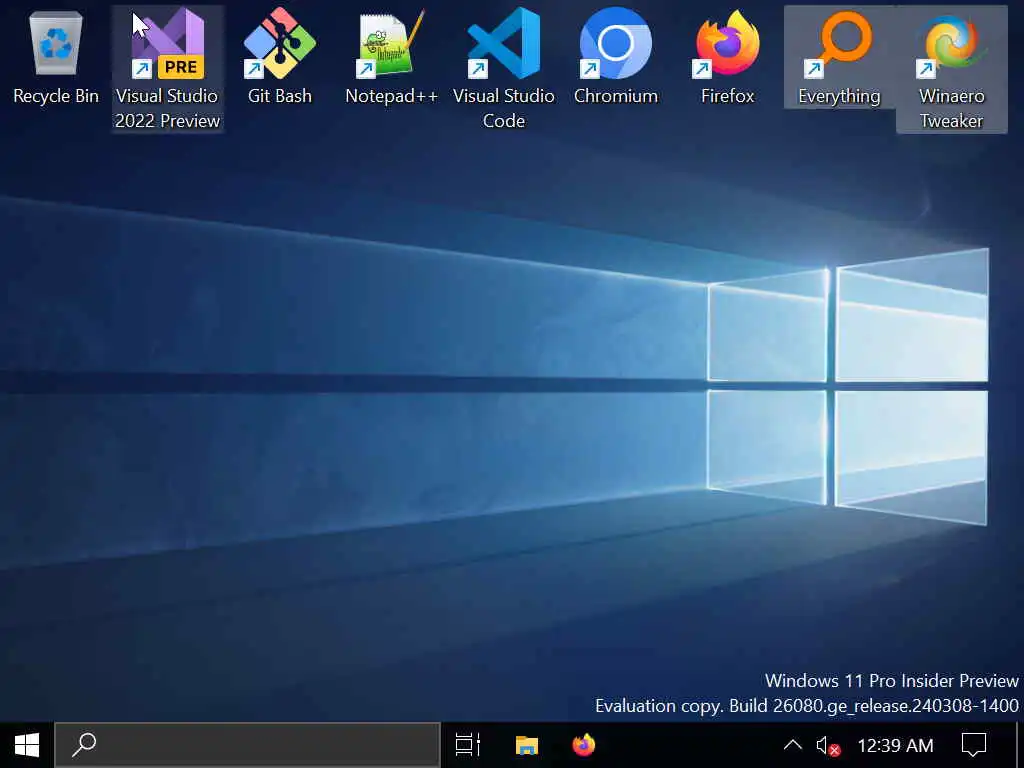
Task: Select the Everything search shortcut
Action: point(839,57)
